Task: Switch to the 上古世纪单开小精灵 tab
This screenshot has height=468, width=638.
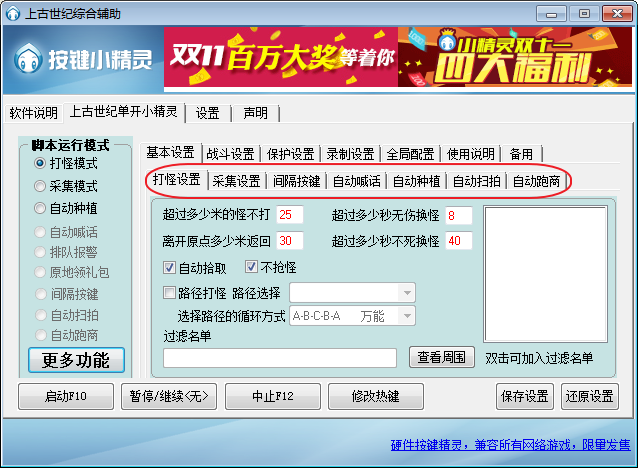Action: [124, 111]
